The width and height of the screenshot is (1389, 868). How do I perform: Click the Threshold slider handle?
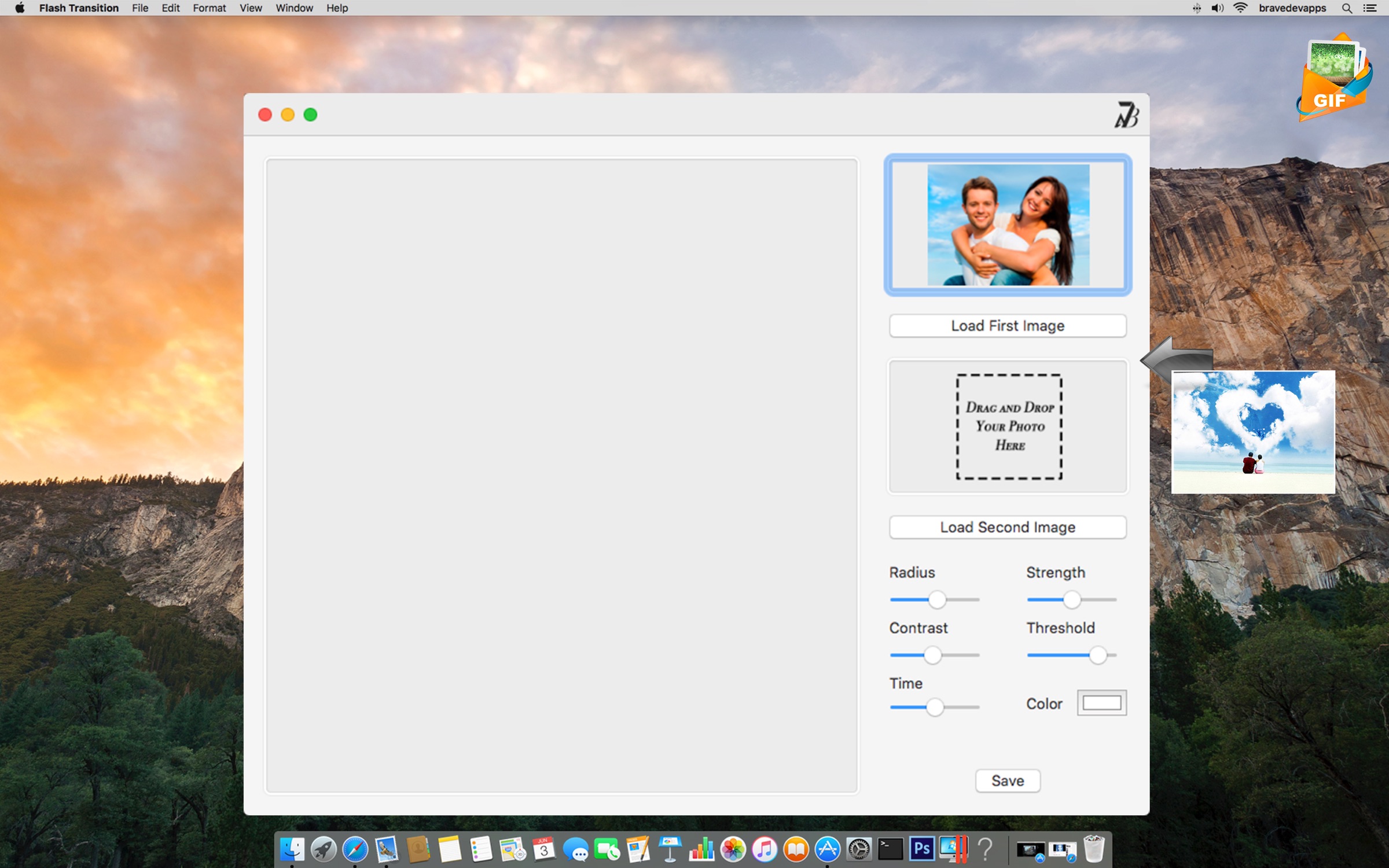click(x=1098, y=656)
